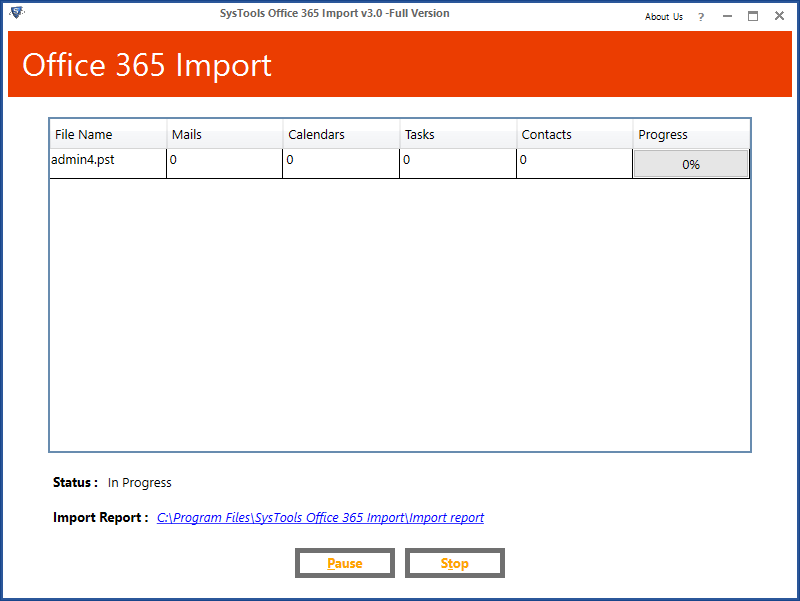The width and height of the screenshot is (800, 601).
Task: Click the Office 365 Import banner title
Action: [x=147, y=65]
